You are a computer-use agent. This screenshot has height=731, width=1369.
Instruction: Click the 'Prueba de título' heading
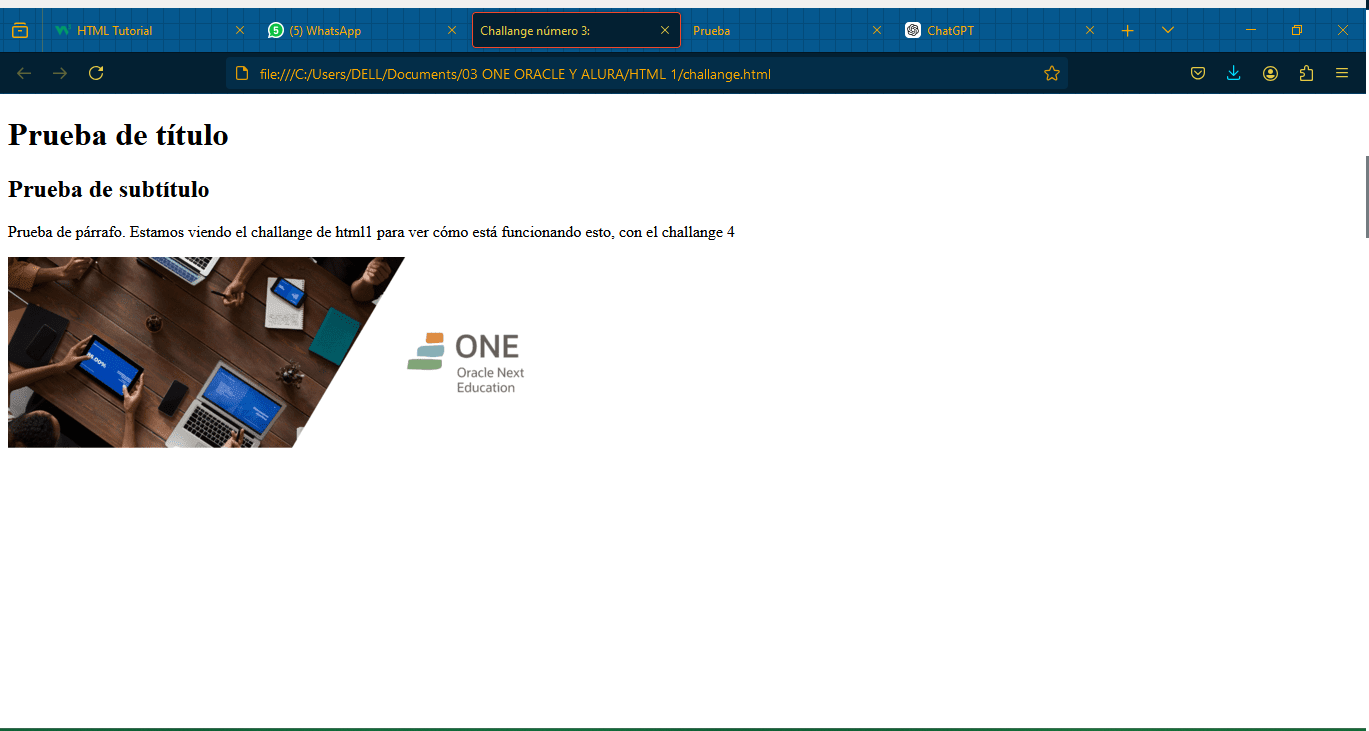tap(118, 135)
